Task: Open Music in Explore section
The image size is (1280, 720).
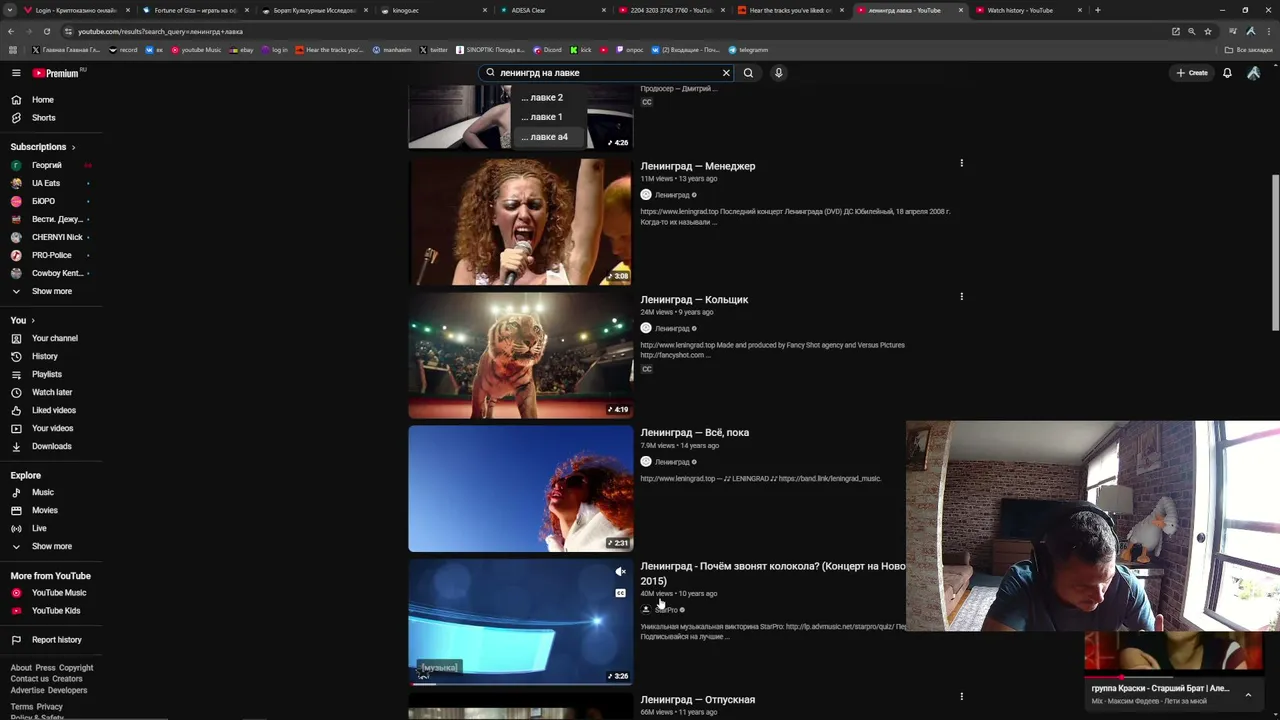Action: click(x=43, y=492)
